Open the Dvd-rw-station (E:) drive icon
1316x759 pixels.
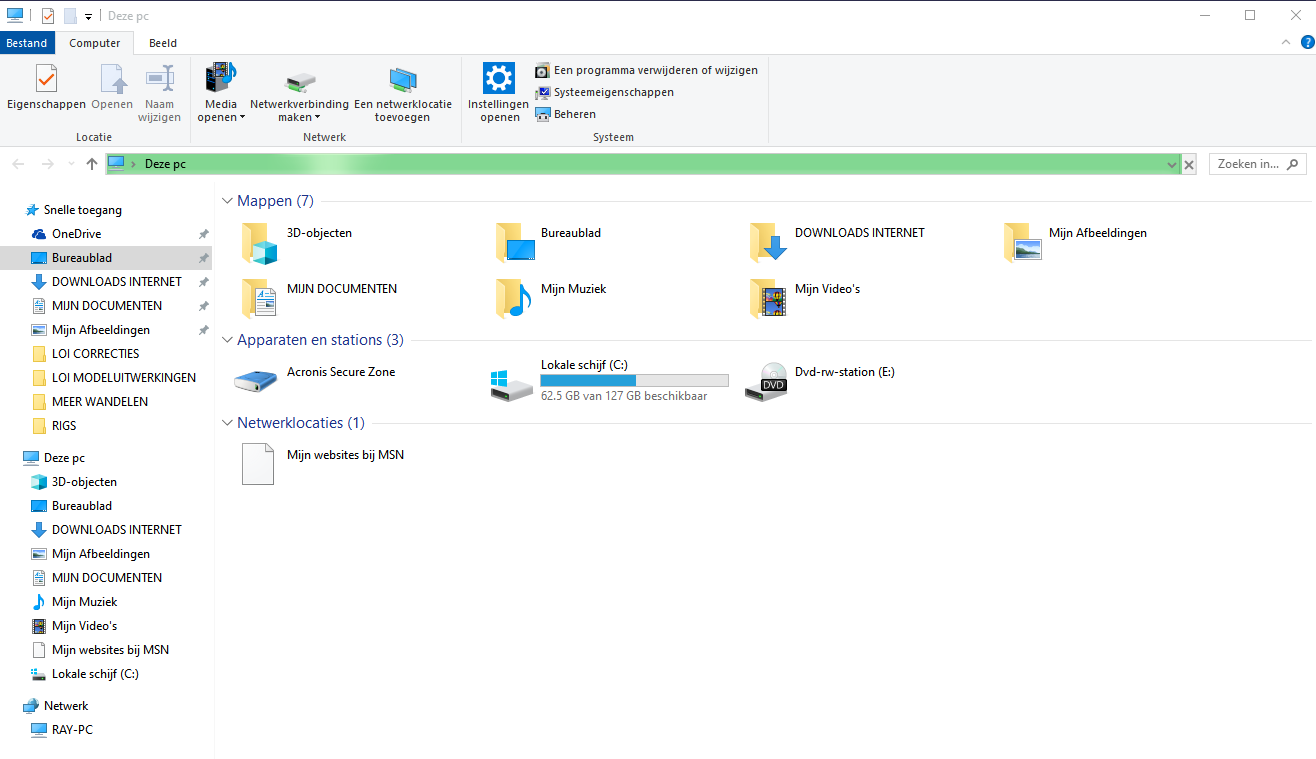coord(765,382)
